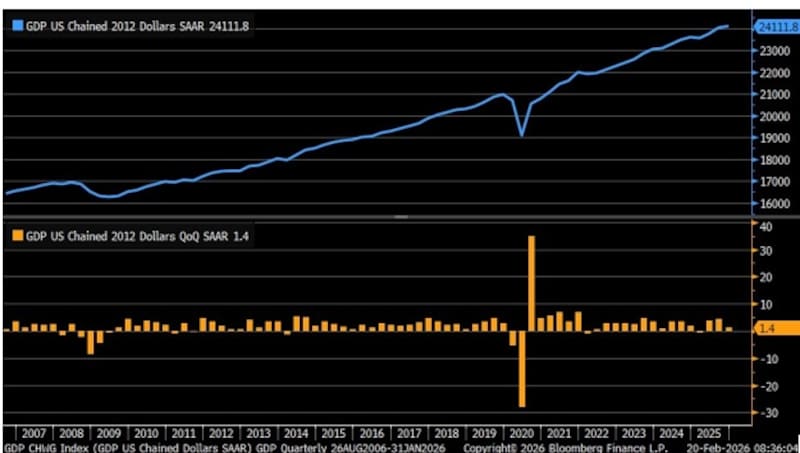The width and height of the screenshot is (800, 453).
Task: Click the orange 1.4 value tag on right axis
Action: coord(774,328)
